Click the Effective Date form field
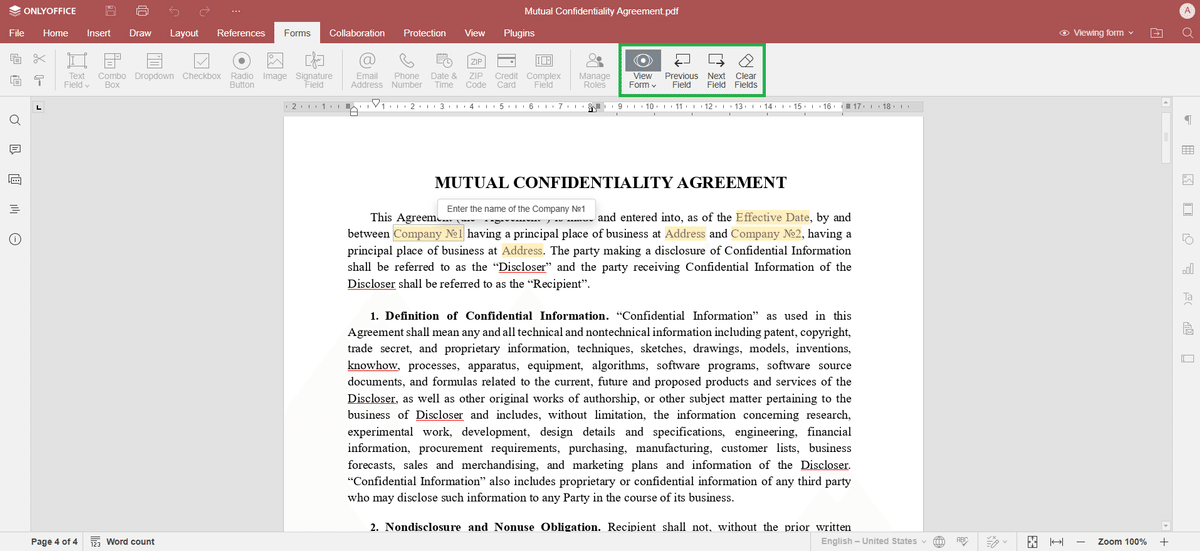Screen dimensions: 1200x551 pyautogui.click(x=772, y=217)
